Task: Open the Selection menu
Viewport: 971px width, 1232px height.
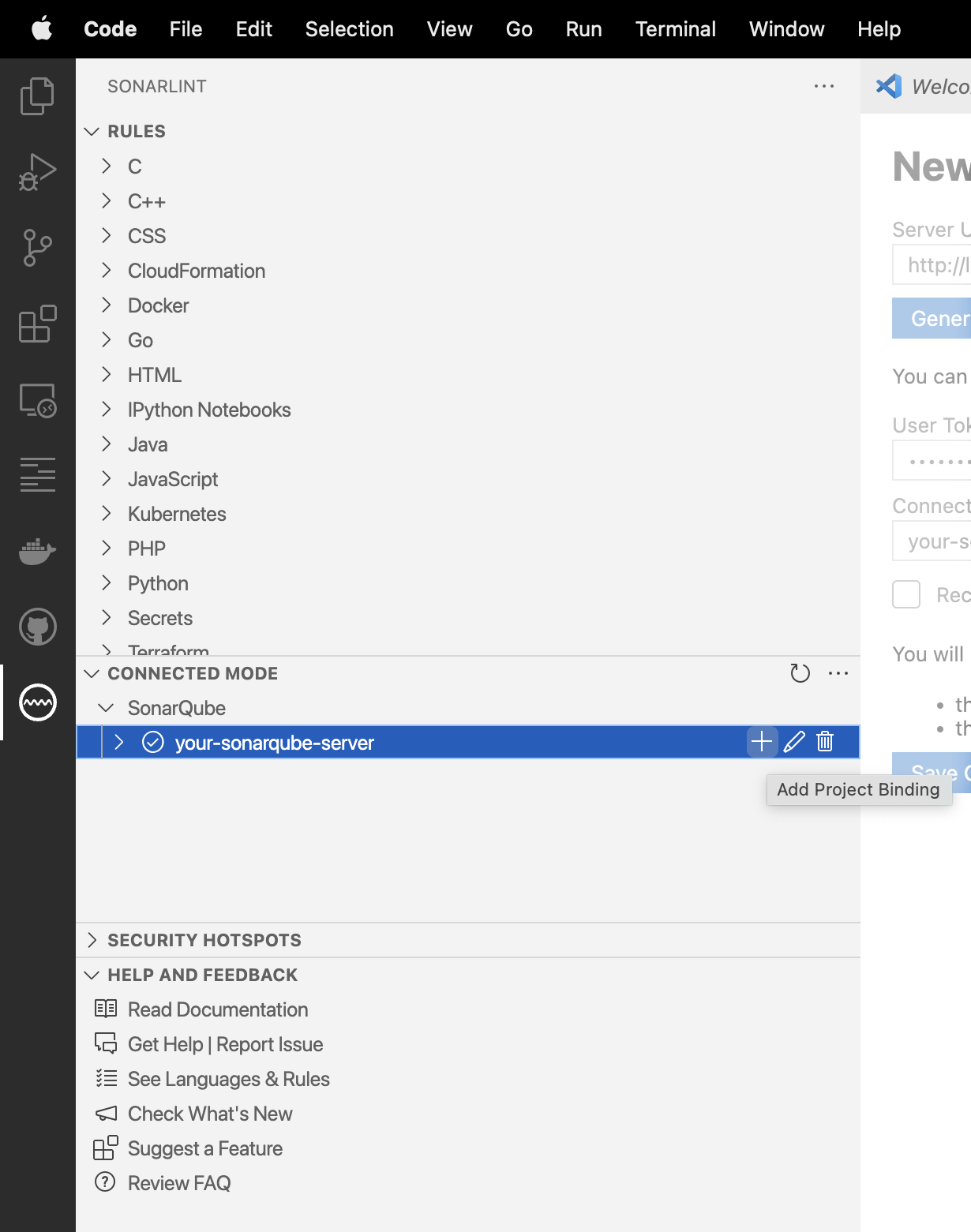Action: 349,29
